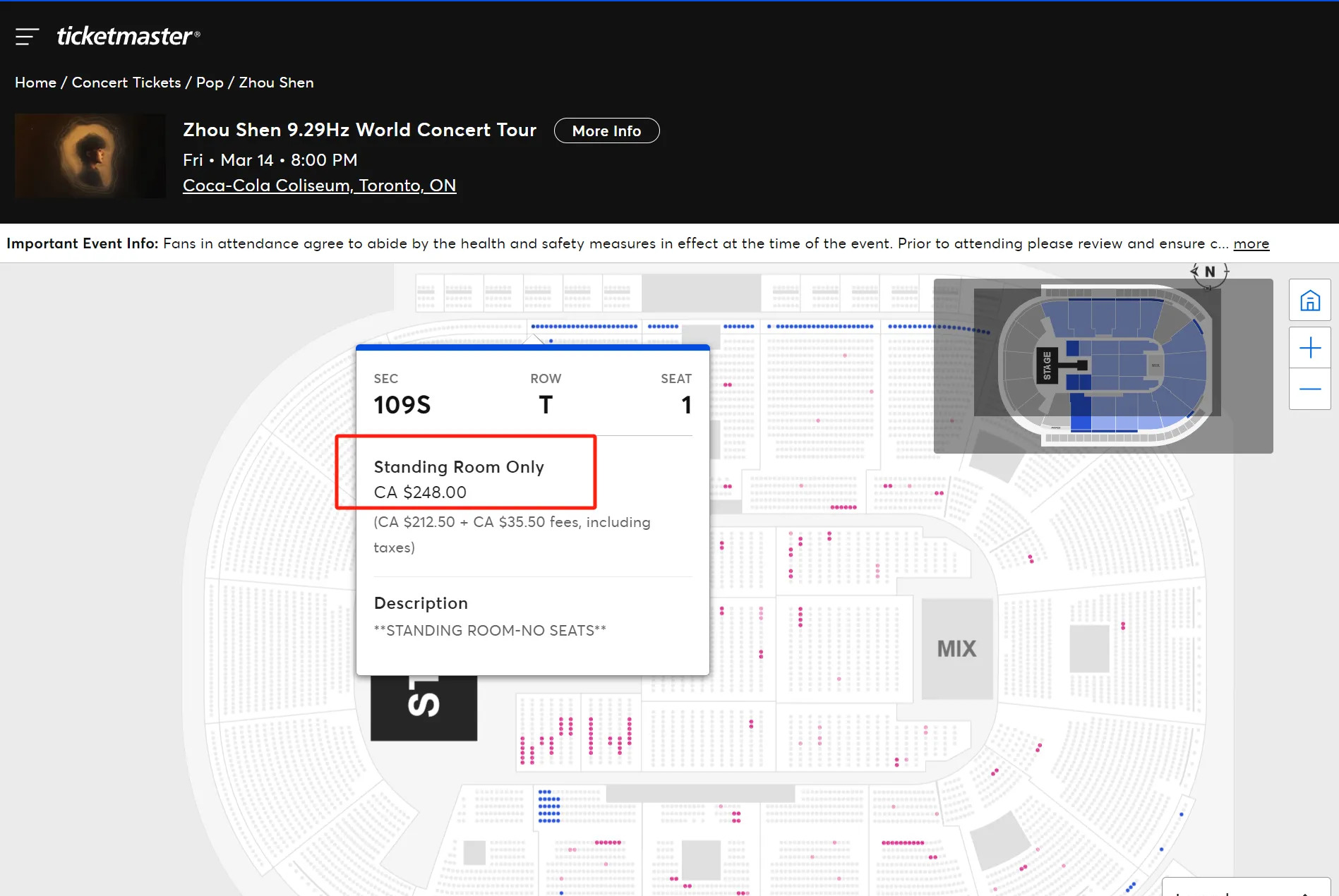Go to Home breadcrumb
Screen dimensions: 1339x896
point(35,83)
